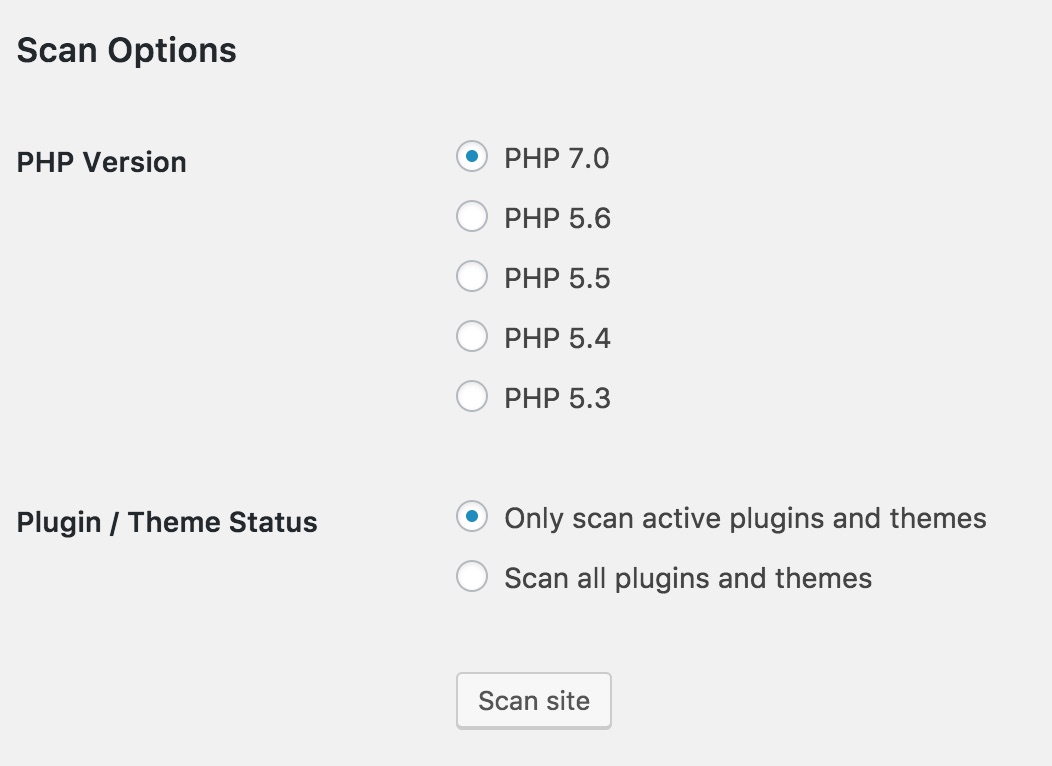Pick the oldest PHP version option
1052x766 pixels.
[x=471, y=397]
